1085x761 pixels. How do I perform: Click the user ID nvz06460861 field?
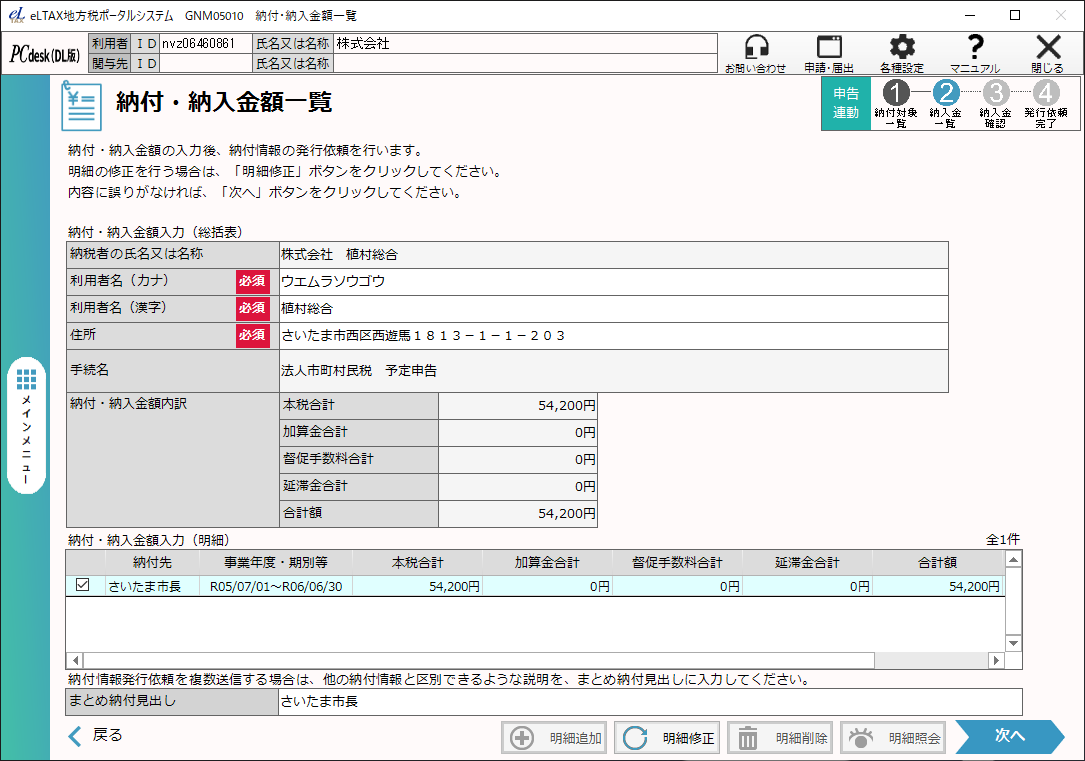pyautogui.click(x=206, y=43)
